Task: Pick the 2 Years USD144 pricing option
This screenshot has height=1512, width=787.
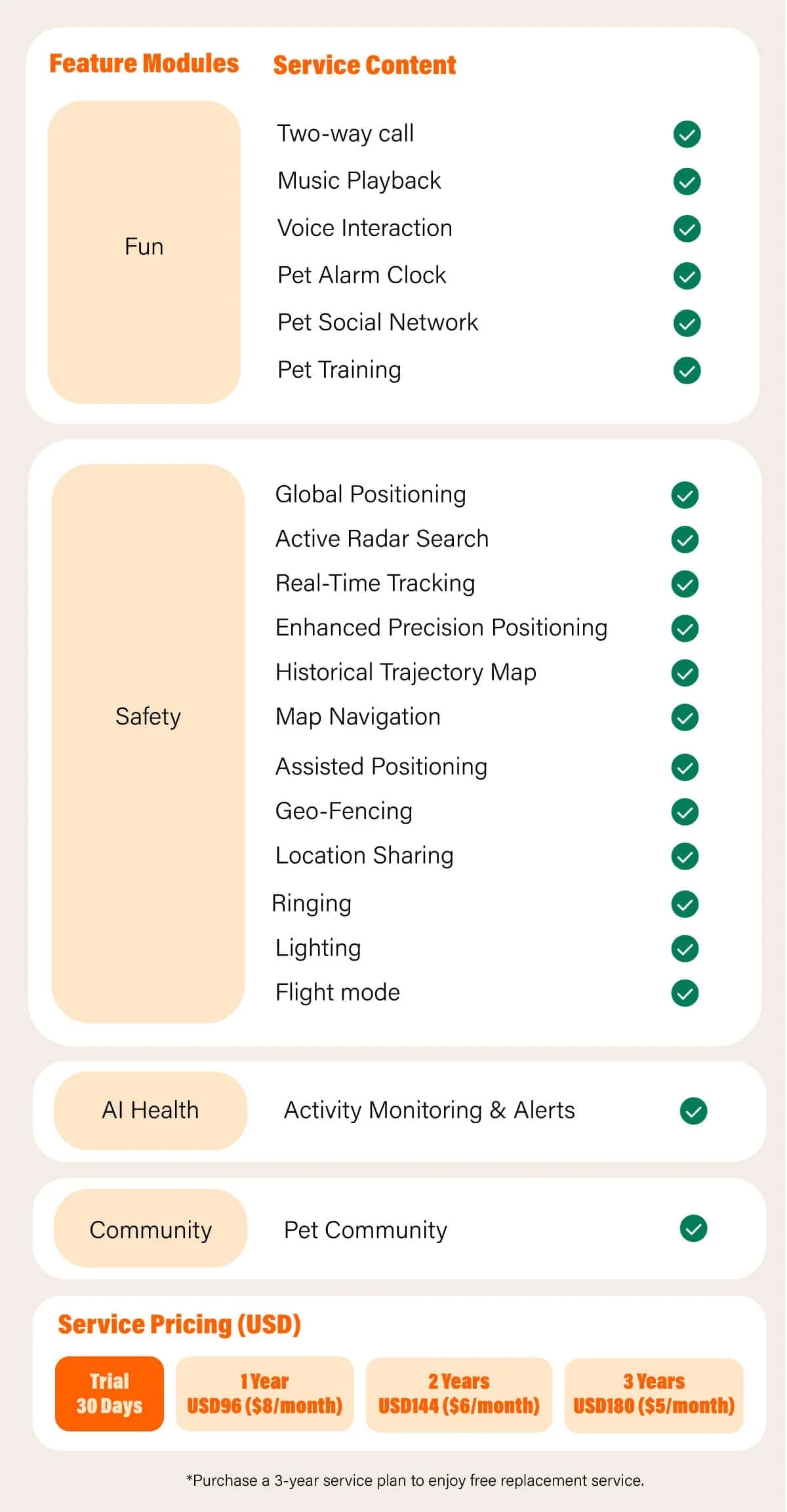Action: pos(459,1393)
